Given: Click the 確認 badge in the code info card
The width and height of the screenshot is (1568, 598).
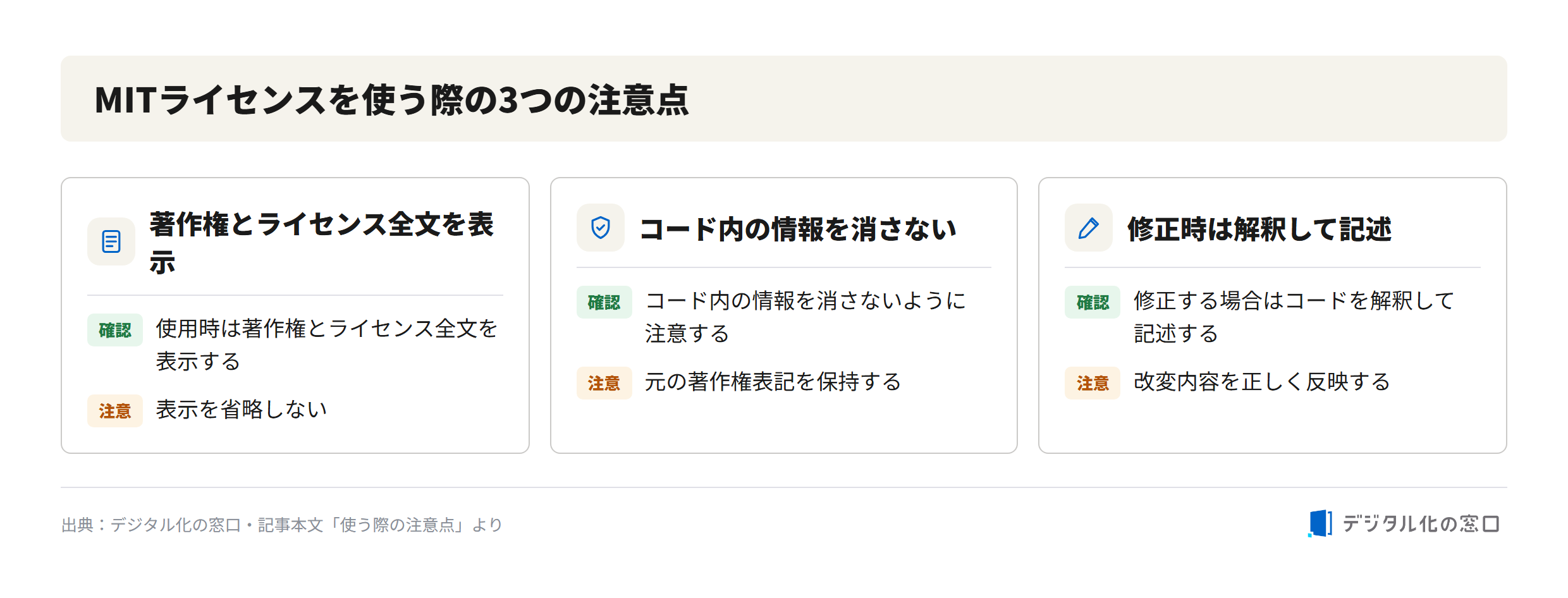Looking at the screenshot, I should click(x=604, y=302).
